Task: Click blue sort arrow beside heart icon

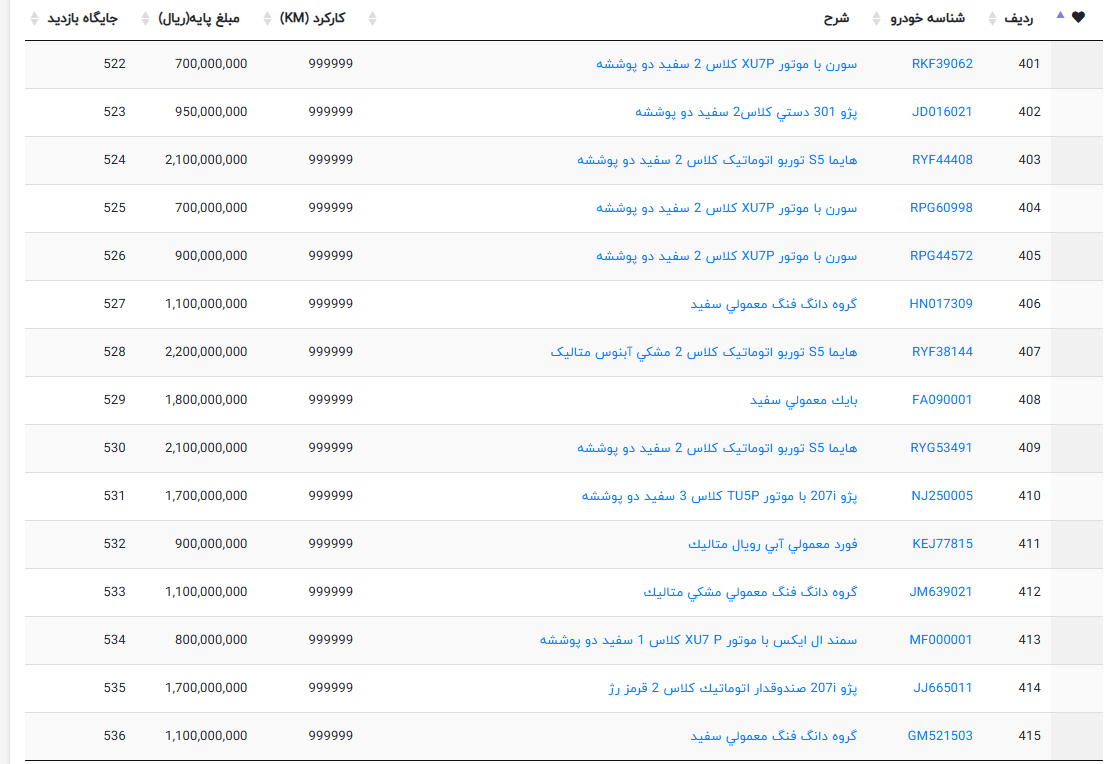Action: point(1060,15)
